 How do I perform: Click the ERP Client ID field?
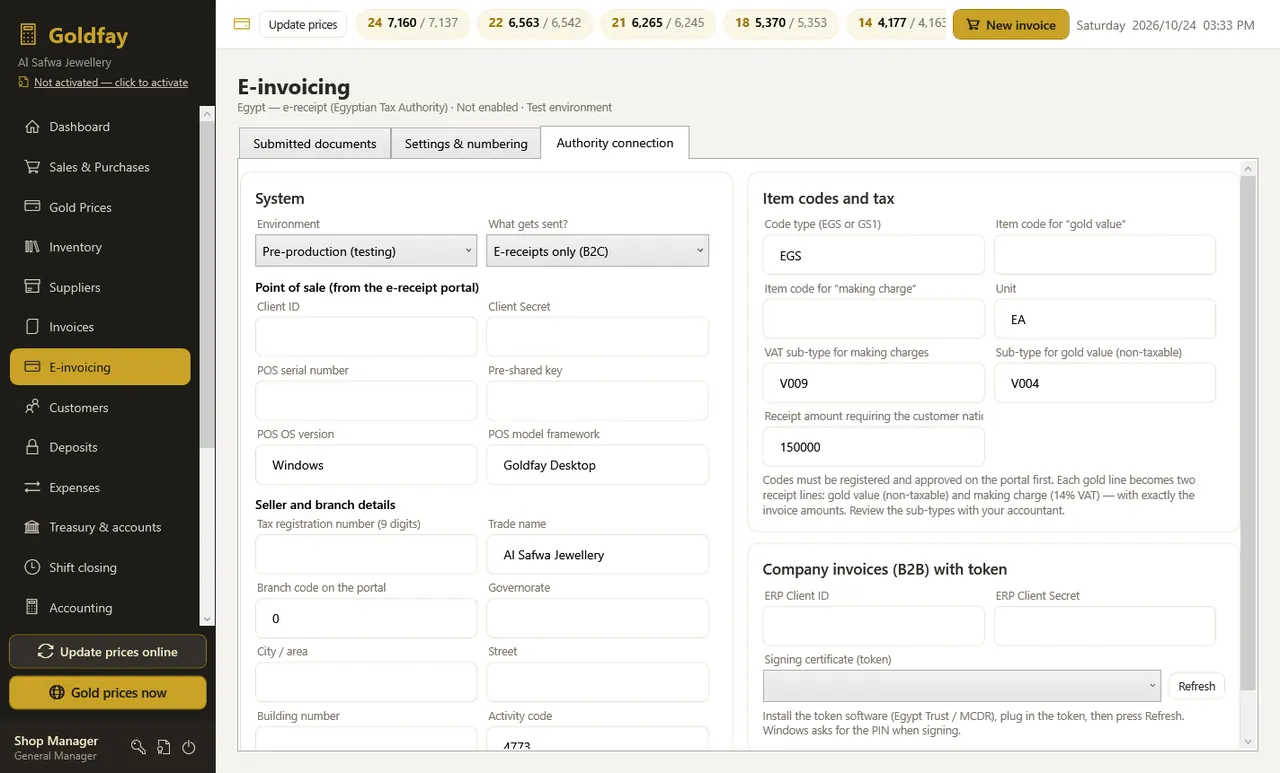(x=873, y=626)
